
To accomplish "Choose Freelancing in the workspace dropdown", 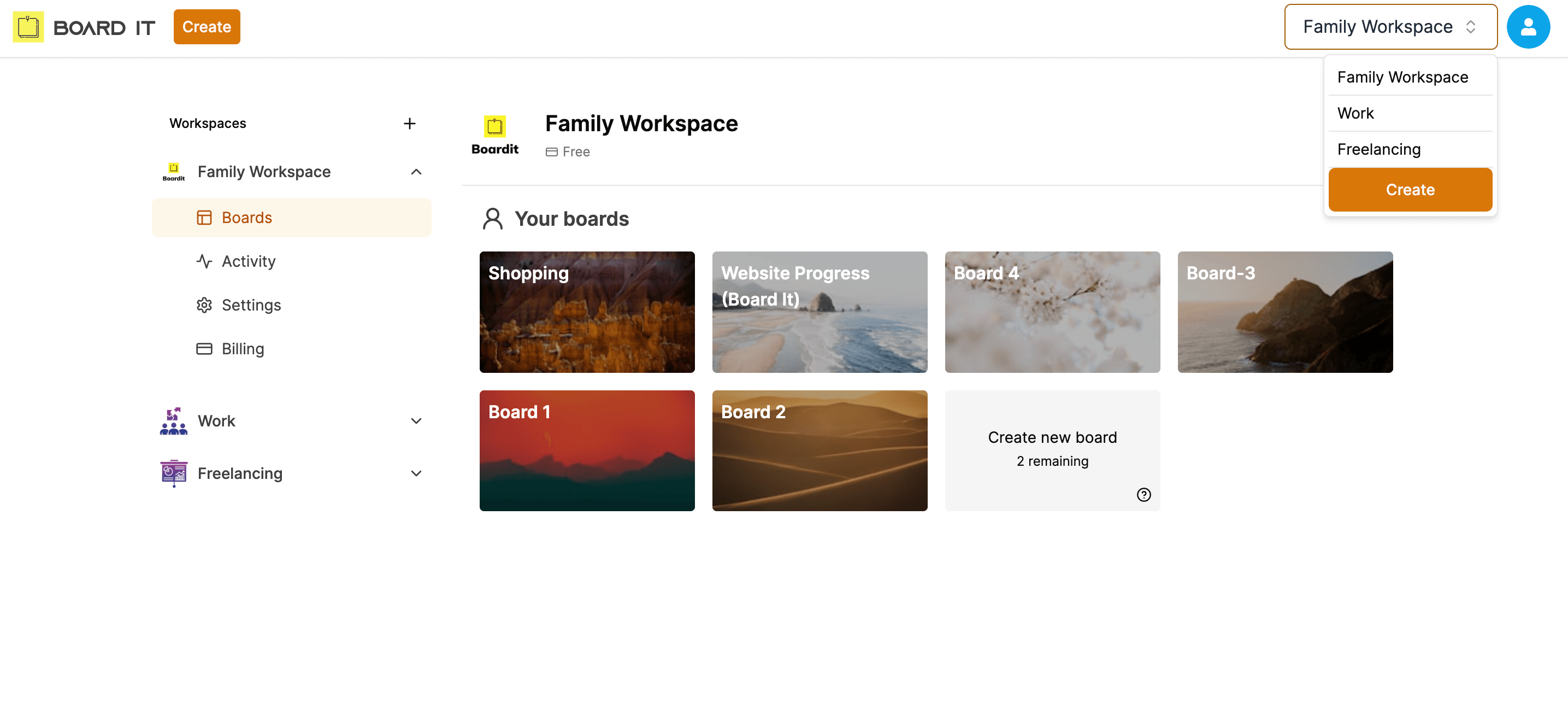I will pos(1379,149).
